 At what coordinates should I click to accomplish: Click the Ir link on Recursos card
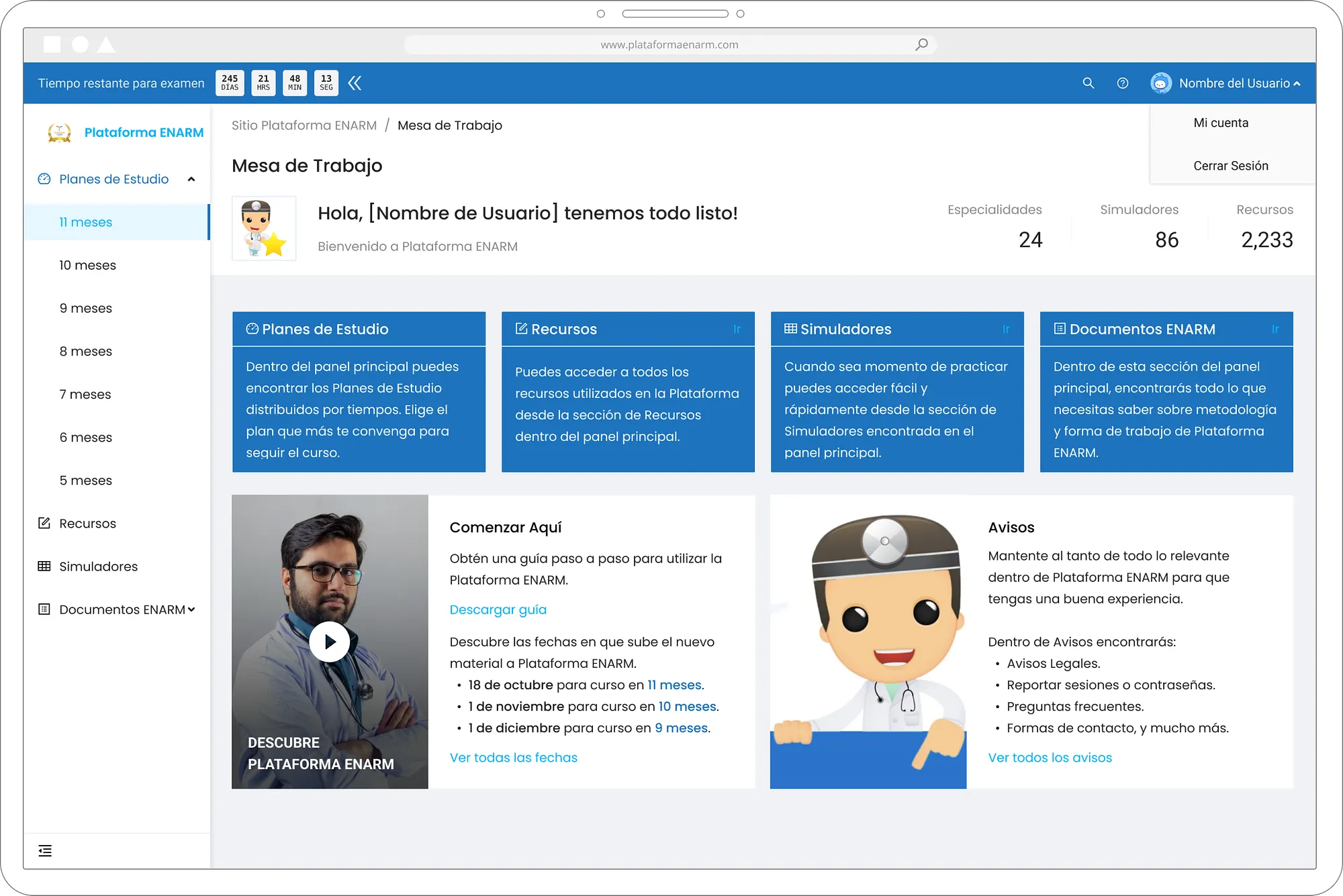[x=737, y=329]
